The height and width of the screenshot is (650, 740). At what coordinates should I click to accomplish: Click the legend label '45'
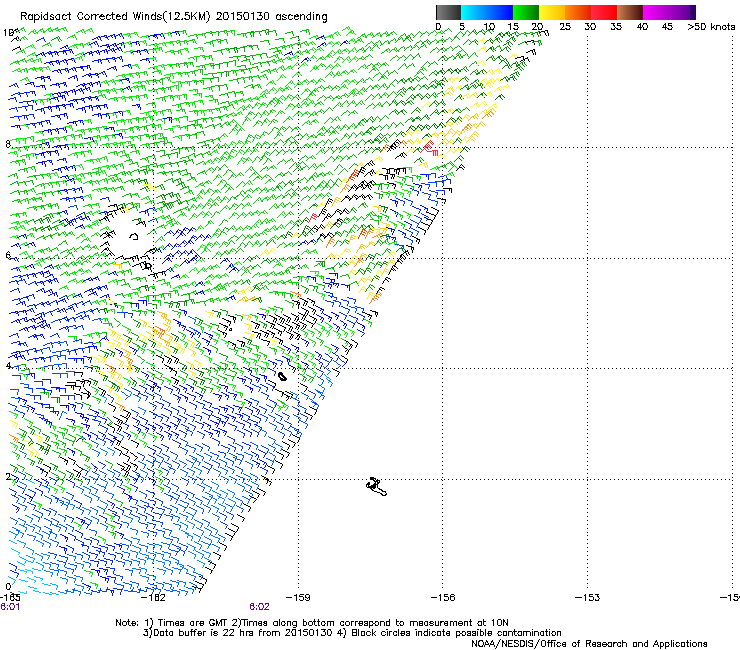[667, 27]
